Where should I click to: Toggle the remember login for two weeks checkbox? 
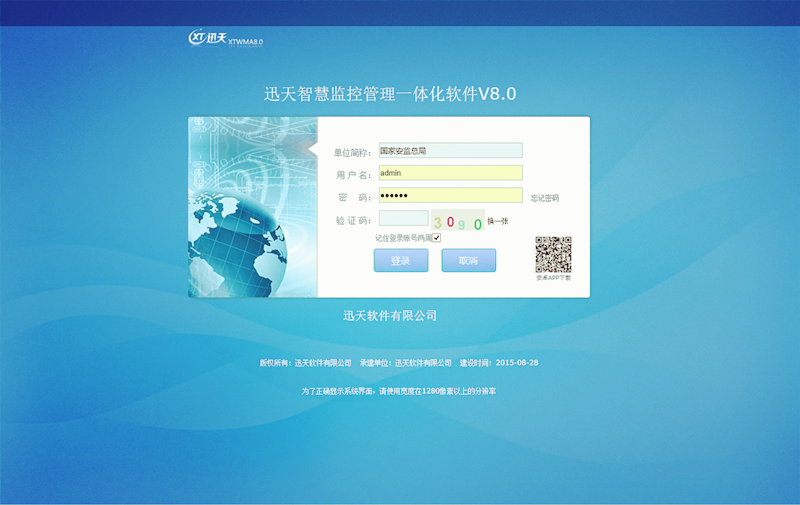[437, 238]
